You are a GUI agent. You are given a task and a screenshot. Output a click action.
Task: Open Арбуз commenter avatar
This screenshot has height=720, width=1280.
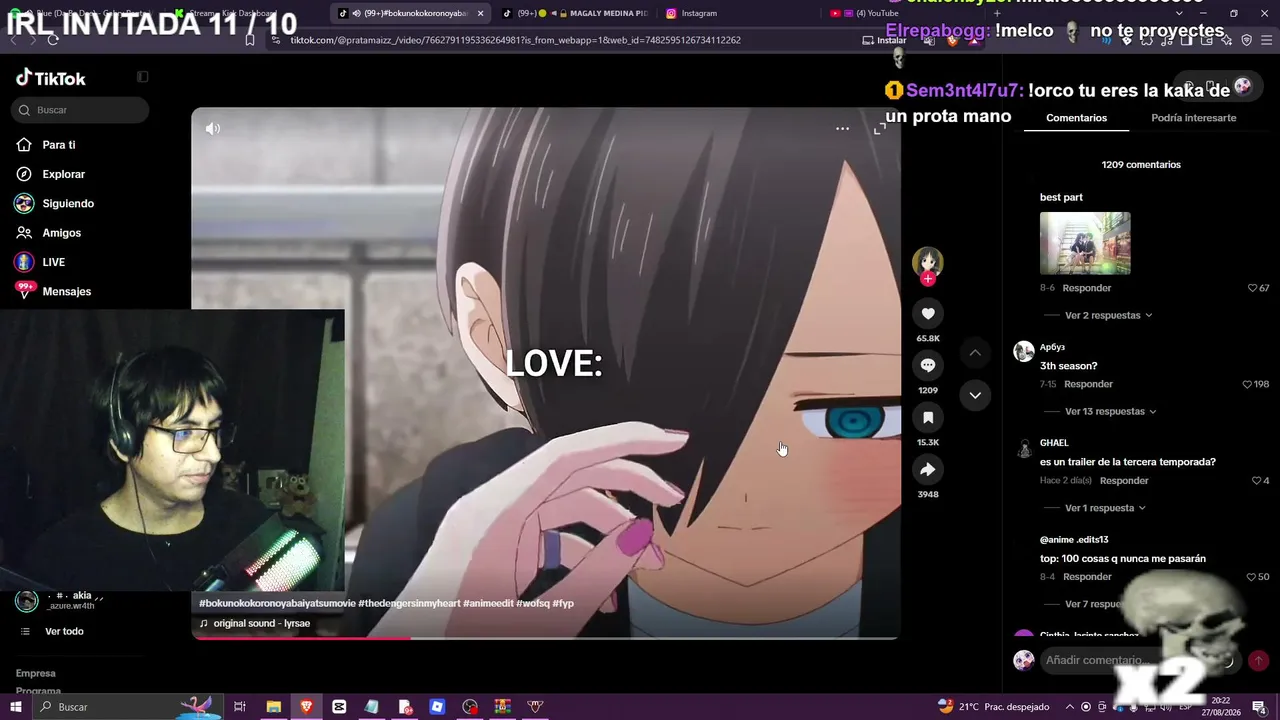pyautogui.click(x=1024, y=351)
